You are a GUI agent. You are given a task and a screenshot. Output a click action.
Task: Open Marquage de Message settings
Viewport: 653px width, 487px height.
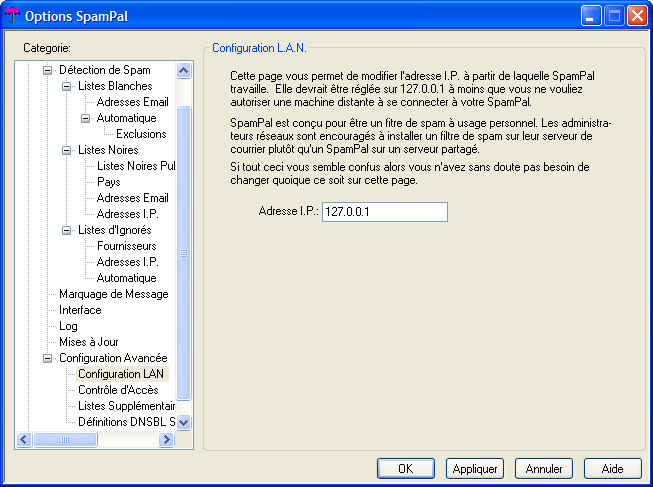click(x=114, y=294)
